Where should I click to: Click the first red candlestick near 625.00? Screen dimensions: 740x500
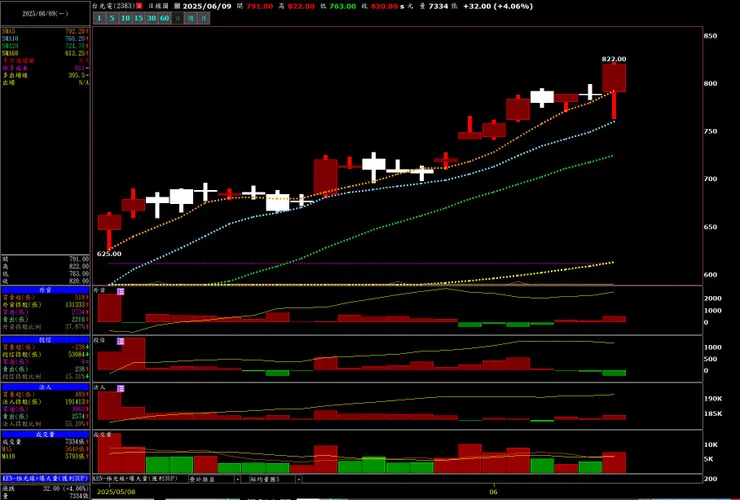coord(109,222)
